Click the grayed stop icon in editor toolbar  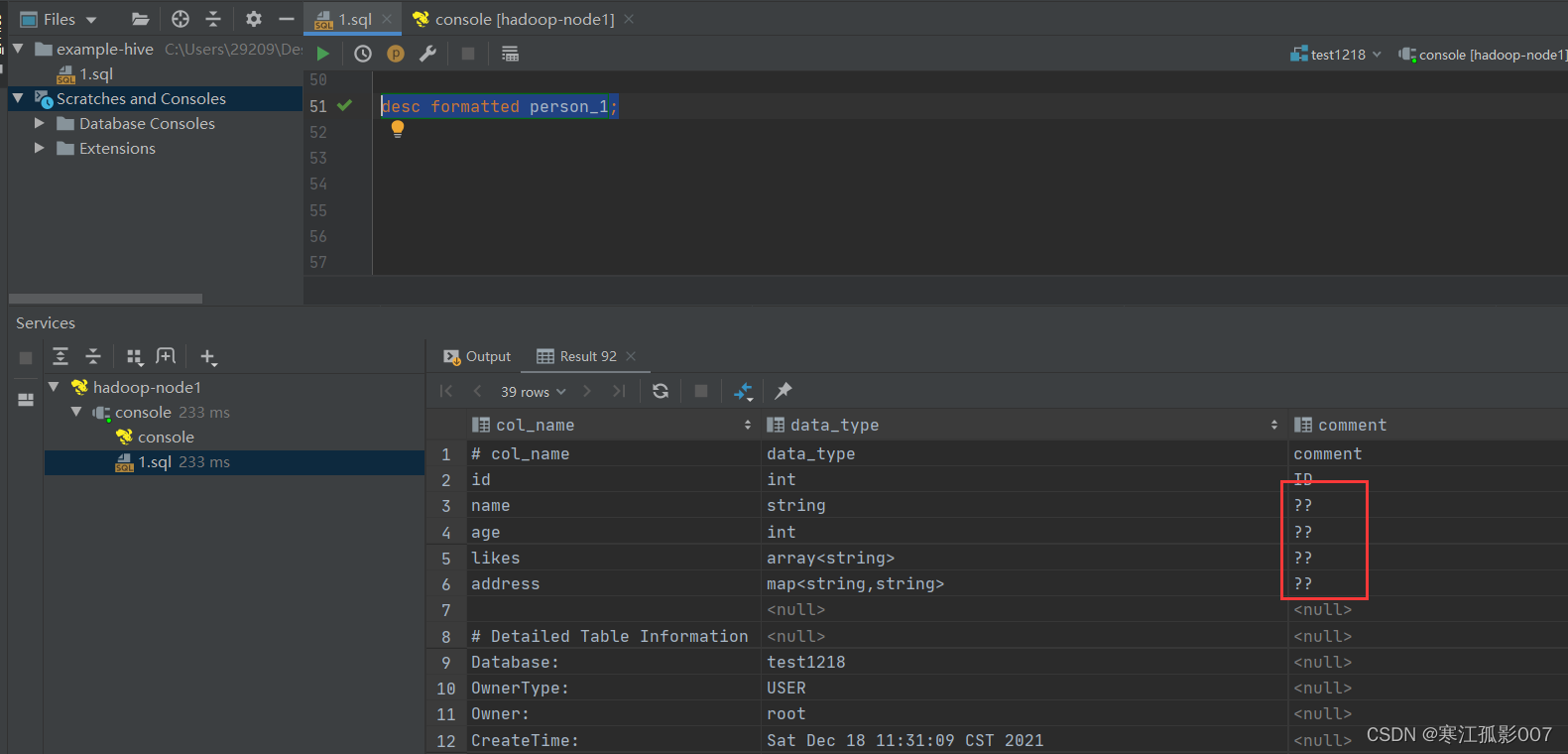(x=468, y=54)
